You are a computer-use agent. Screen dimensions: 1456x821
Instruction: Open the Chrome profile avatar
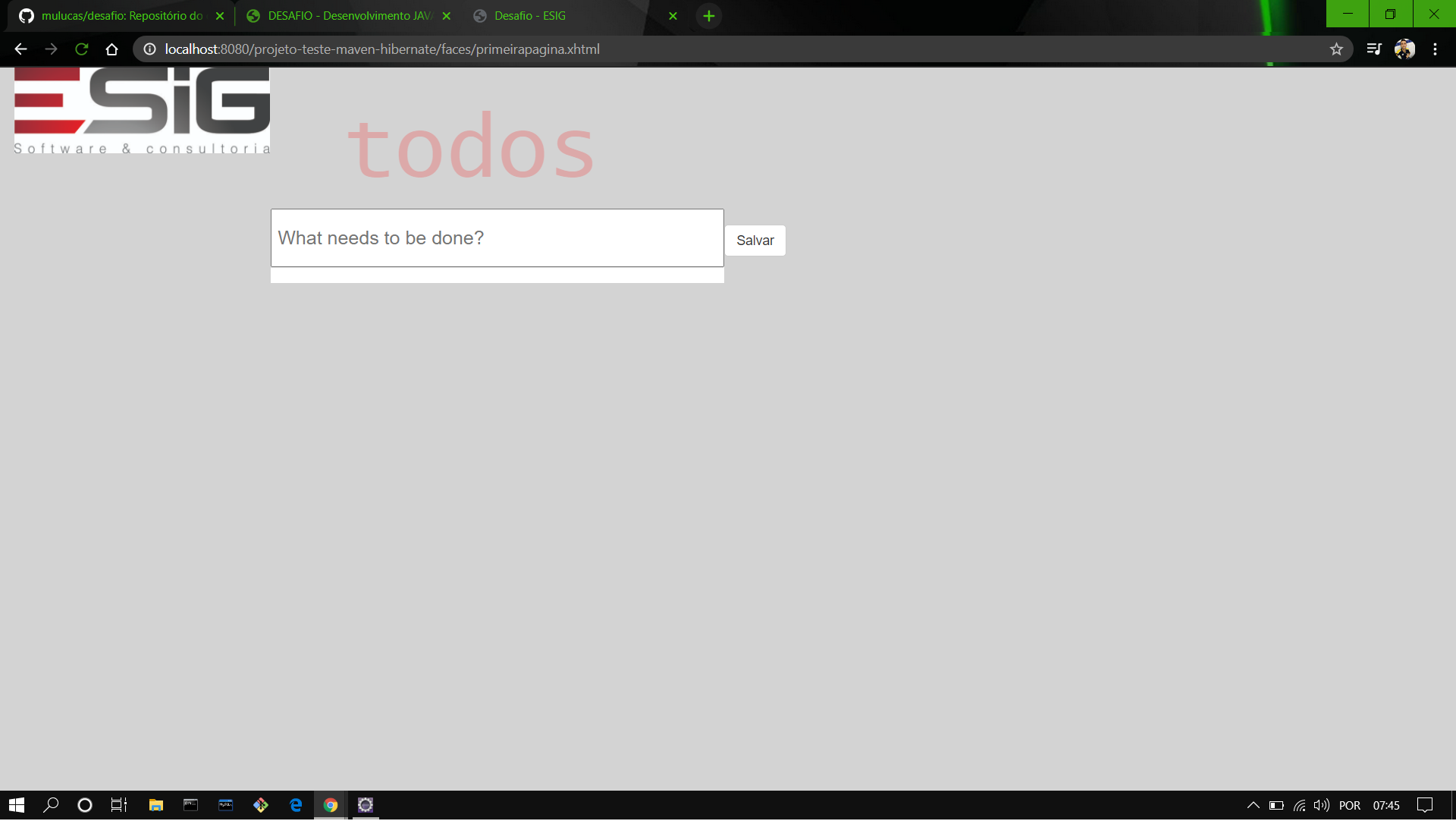(x=1405, y=49)
